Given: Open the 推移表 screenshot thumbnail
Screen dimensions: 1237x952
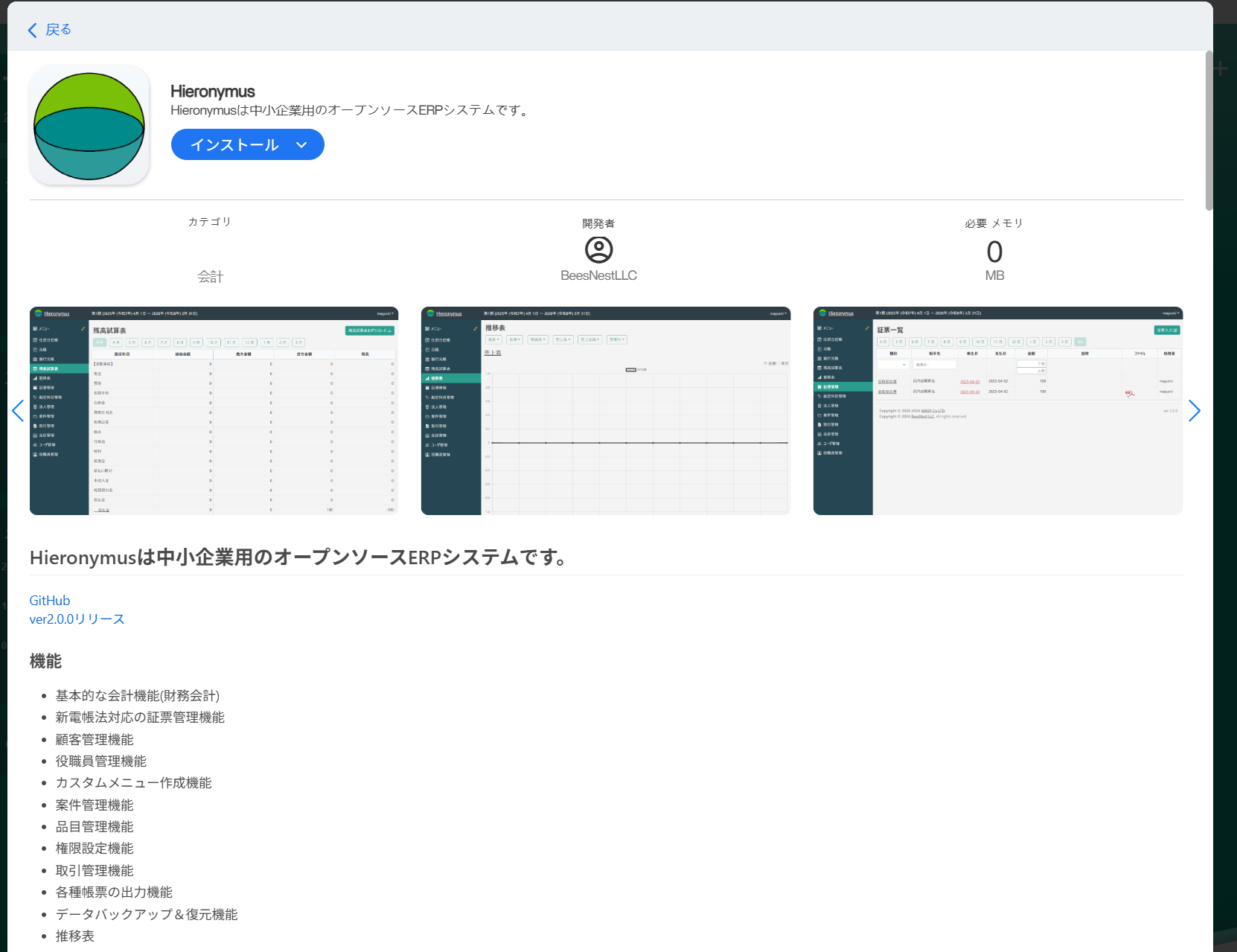Looking at the screenshot, I should [606, 411].
